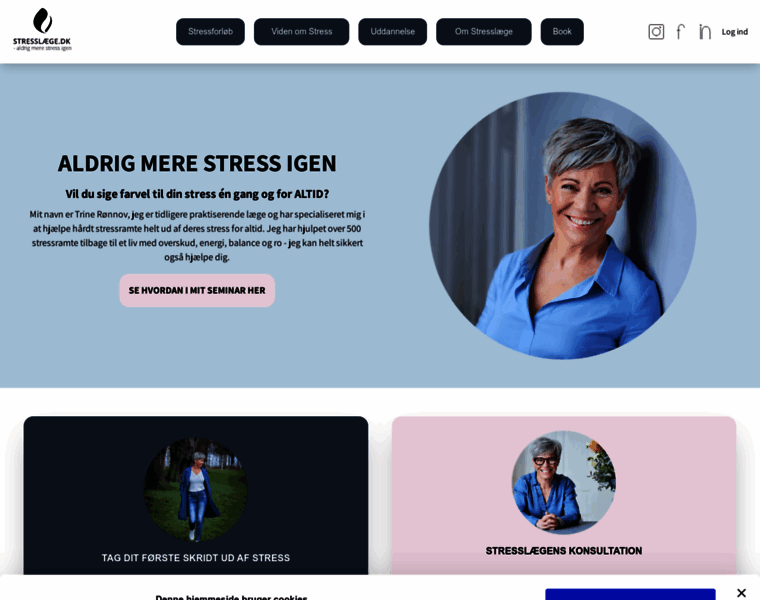The image size is (760, 600).
Task: Click the Book navigation button
Action: coord(562,32)
